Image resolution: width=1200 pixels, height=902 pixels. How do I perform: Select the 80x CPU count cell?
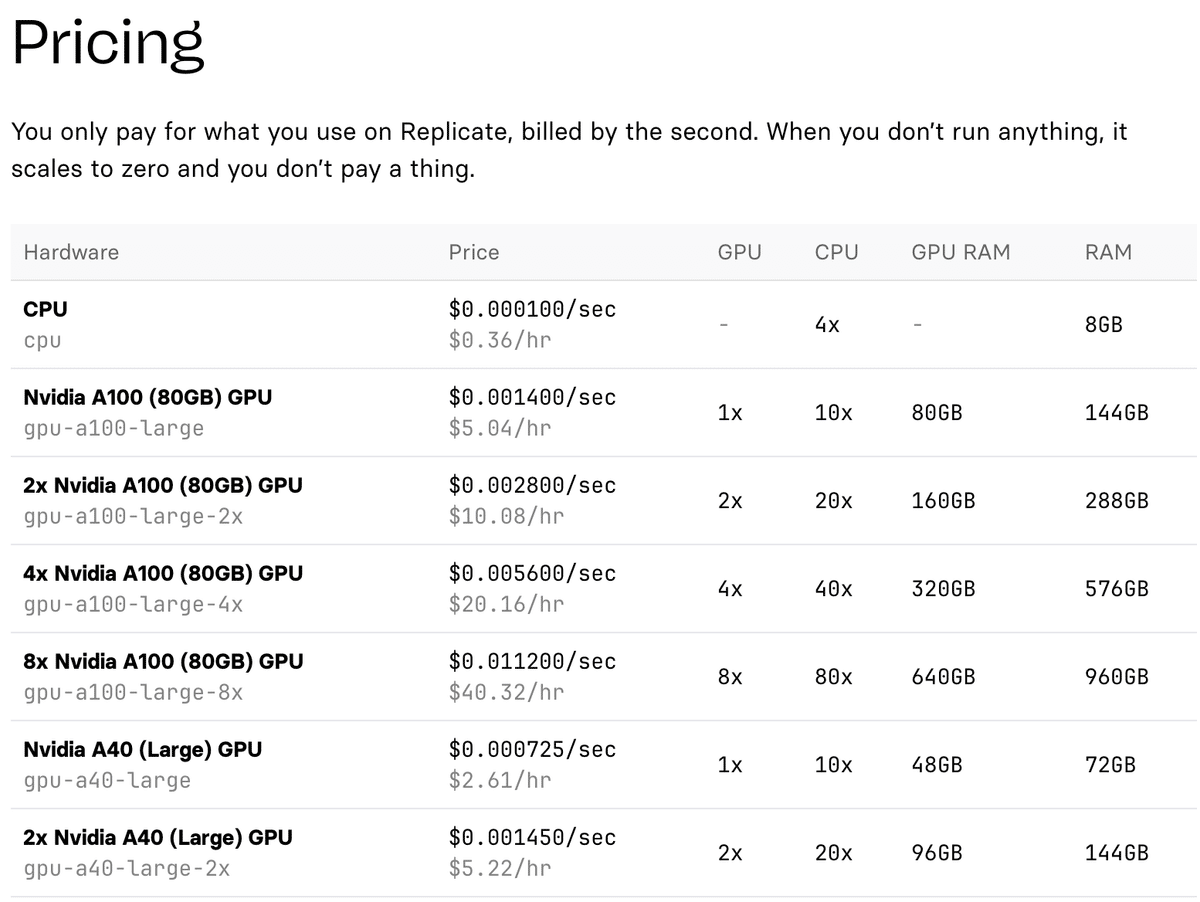tap(833, 677)
